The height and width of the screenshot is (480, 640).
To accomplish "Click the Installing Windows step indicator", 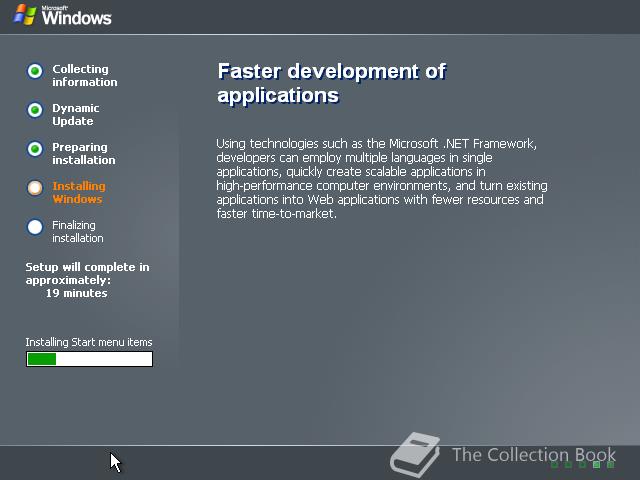I will pos(35,188).
